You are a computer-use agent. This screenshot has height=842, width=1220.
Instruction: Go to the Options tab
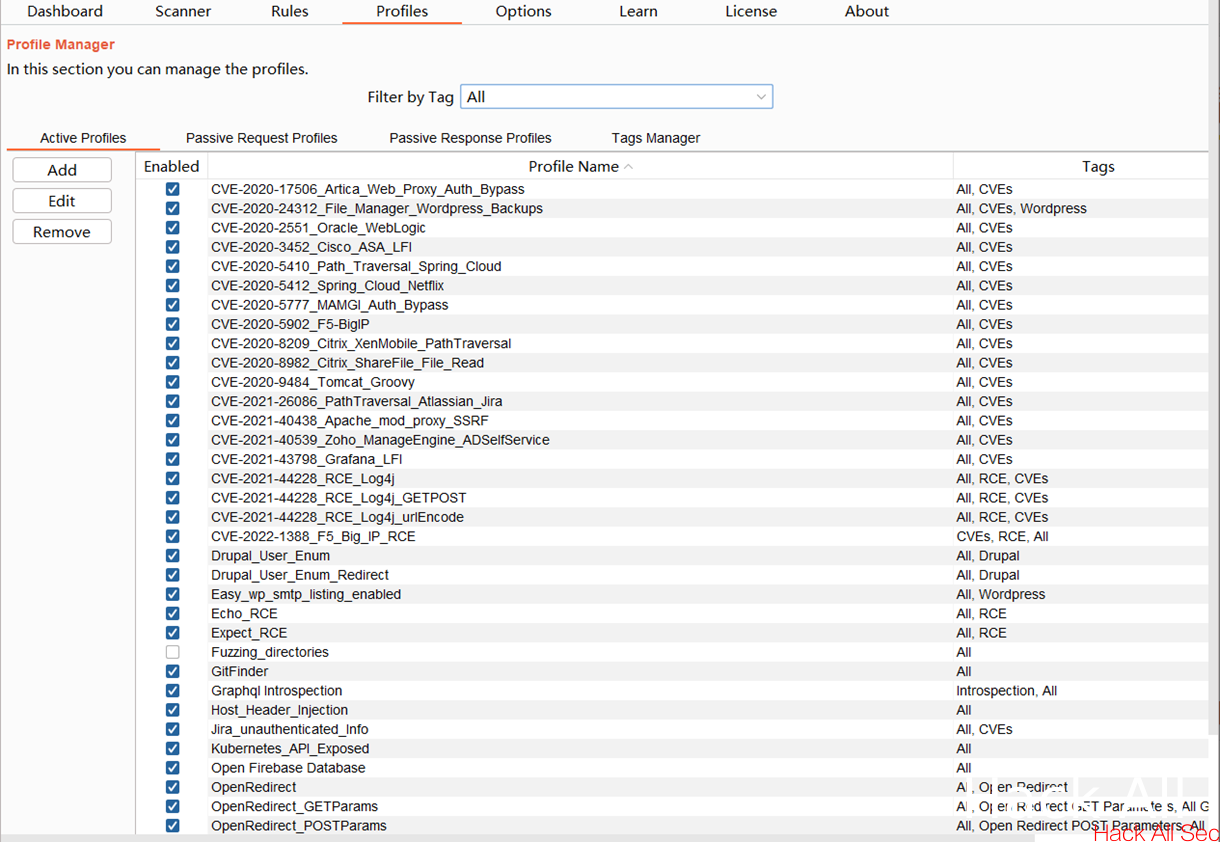524,11
